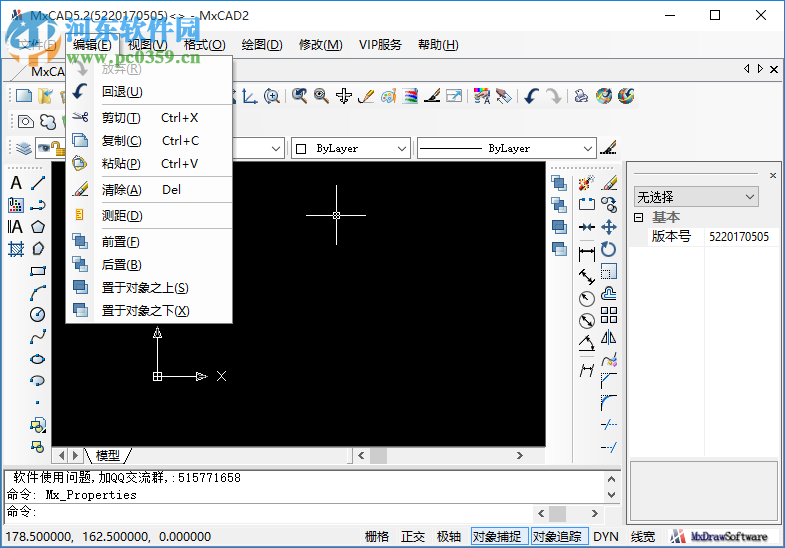Choose 清除(A) from the edit menu
Viewport: 785px width, 548px height.
coord(149,190)
